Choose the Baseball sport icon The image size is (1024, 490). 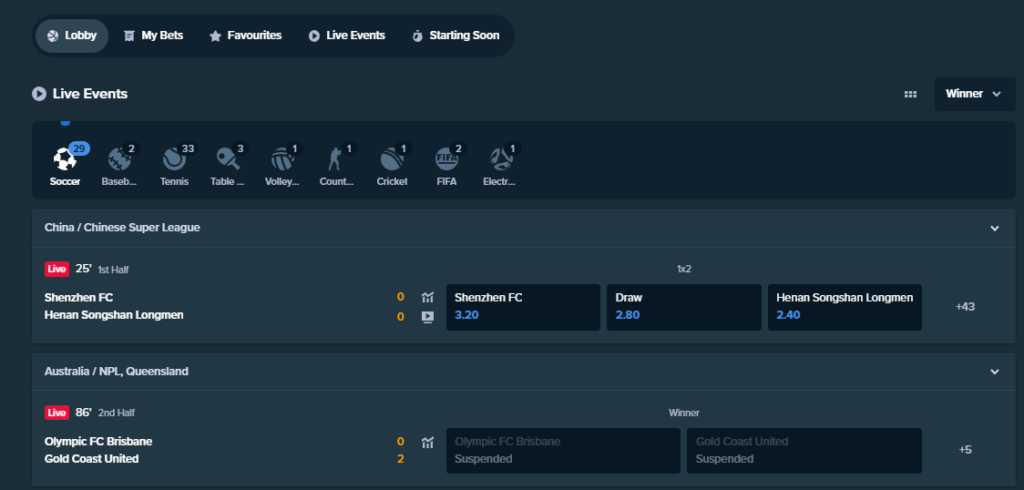tap(120, 159)
